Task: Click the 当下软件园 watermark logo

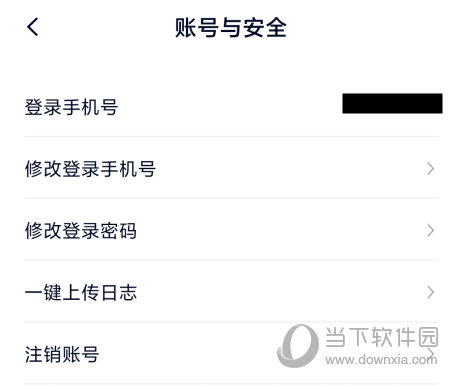Action: click(298, 346)
